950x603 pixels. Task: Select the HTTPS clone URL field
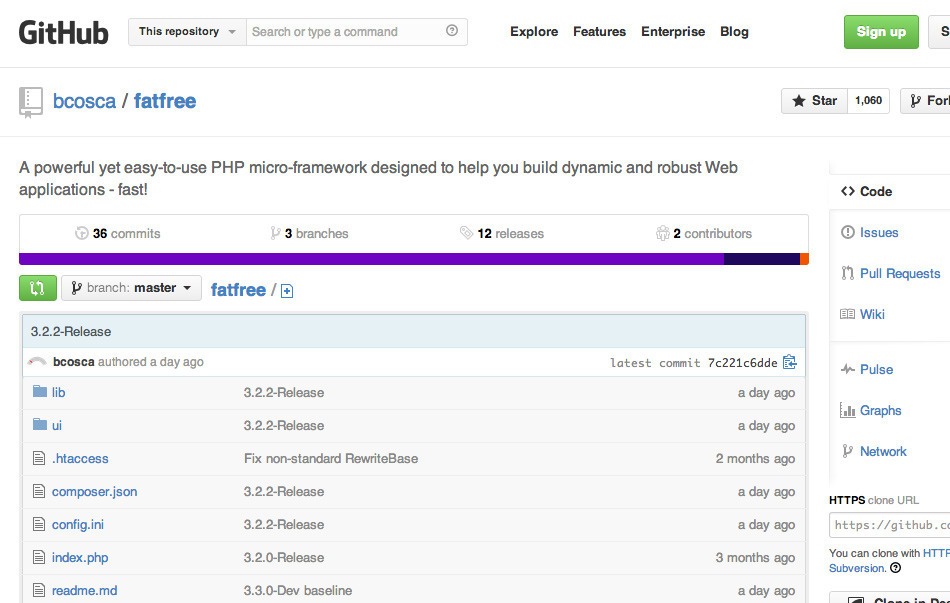coord(889,525)
